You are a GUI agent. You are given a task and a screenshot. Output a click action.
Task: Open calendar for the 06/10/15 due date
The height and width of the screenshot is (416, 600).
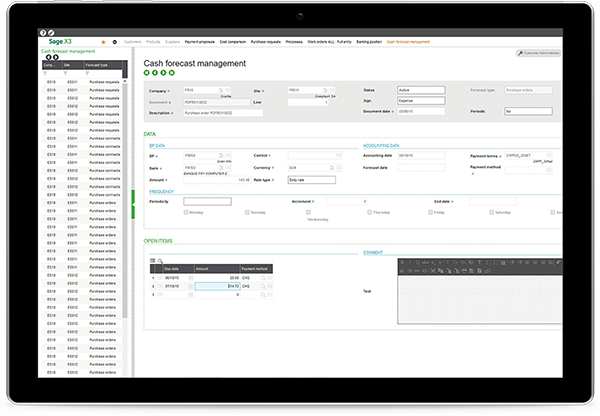coord(191,278)
